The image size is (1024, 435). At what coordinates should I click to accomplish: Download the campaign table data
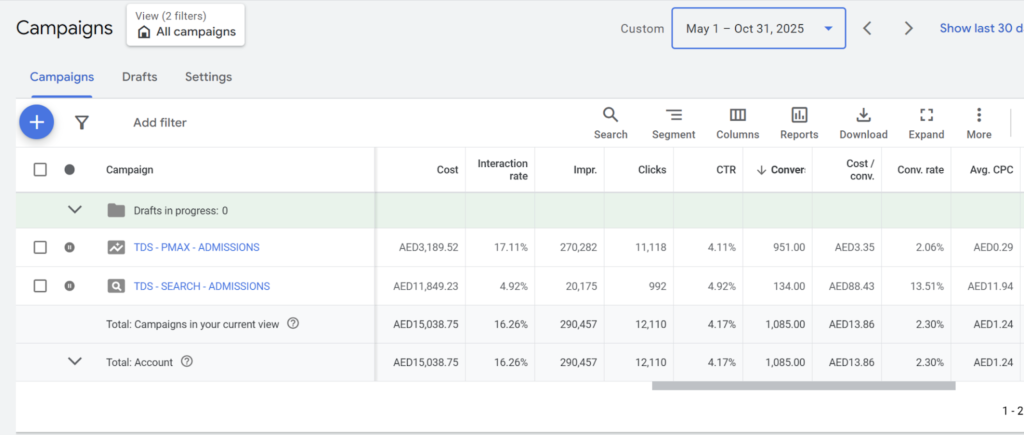point(863,123)
